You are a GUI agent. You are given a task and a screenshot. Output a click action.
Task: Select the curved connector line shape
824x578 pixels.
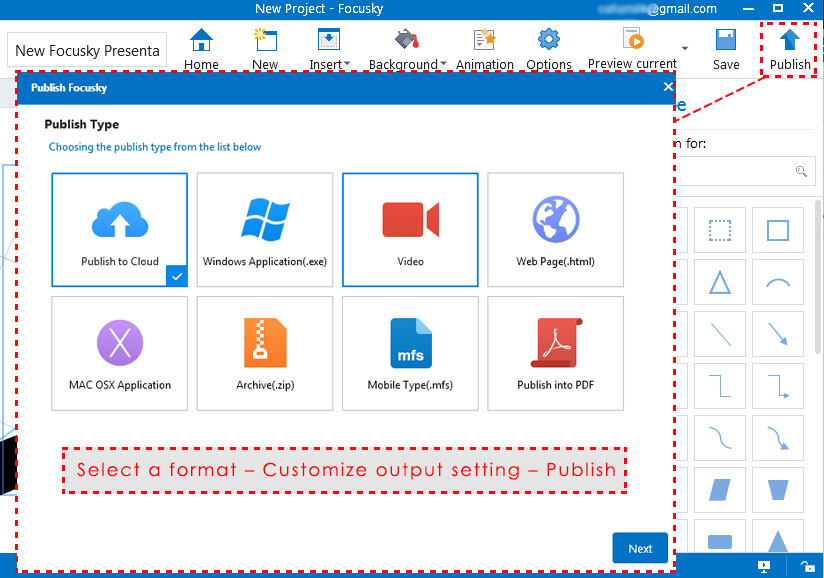pos(720,438)
